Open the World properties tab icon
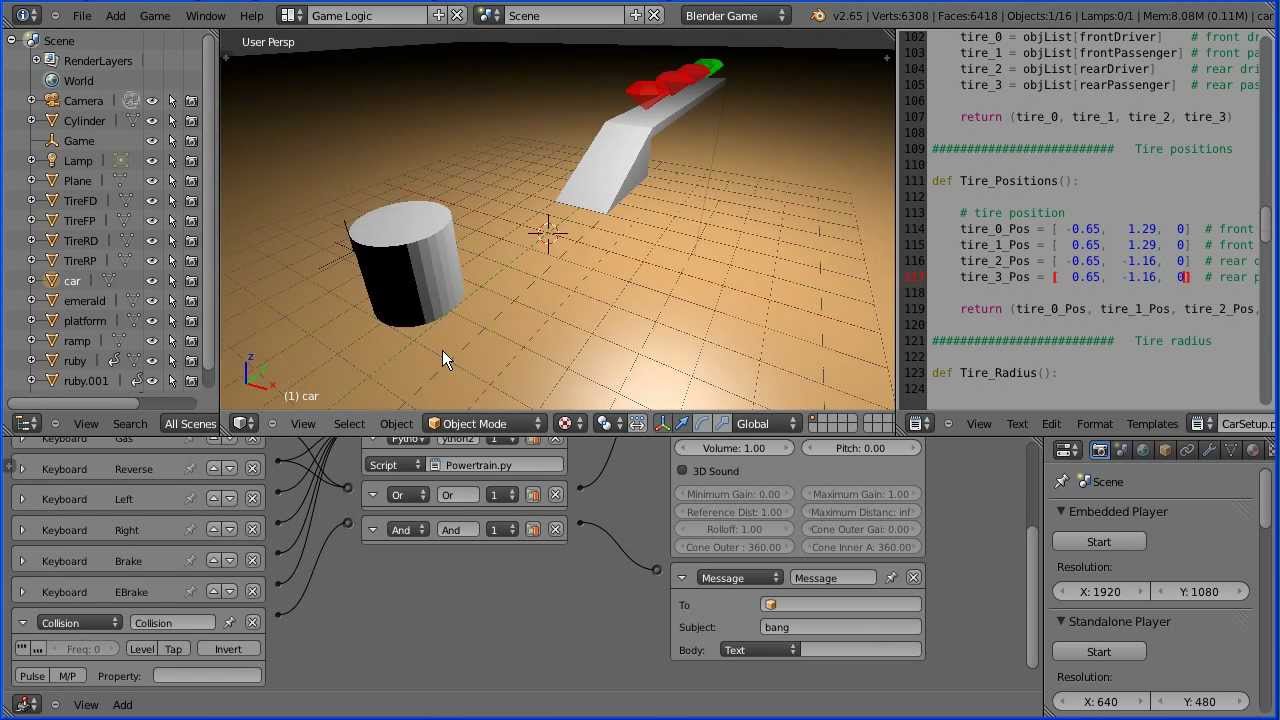 pyautogui.click(x=1143, y=450)
